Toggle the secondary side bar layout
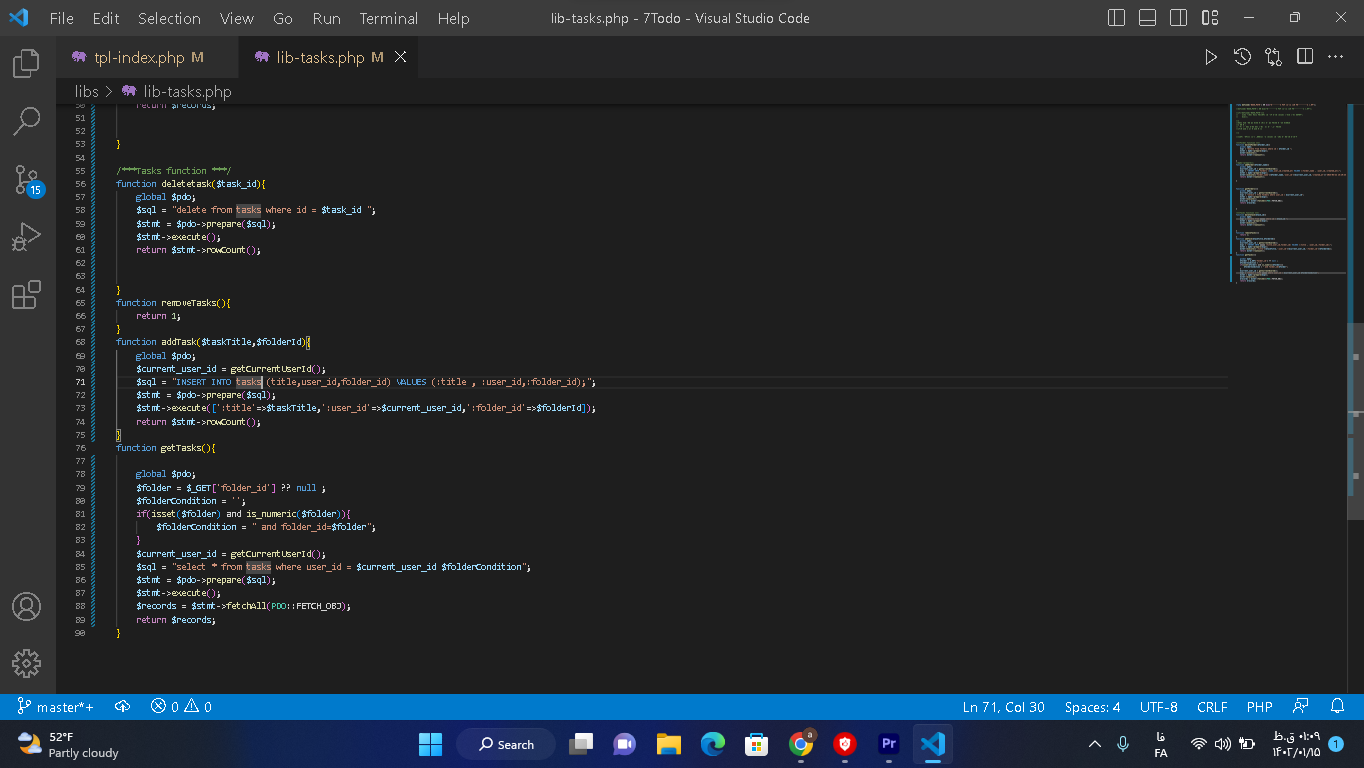 [1179, 18]
